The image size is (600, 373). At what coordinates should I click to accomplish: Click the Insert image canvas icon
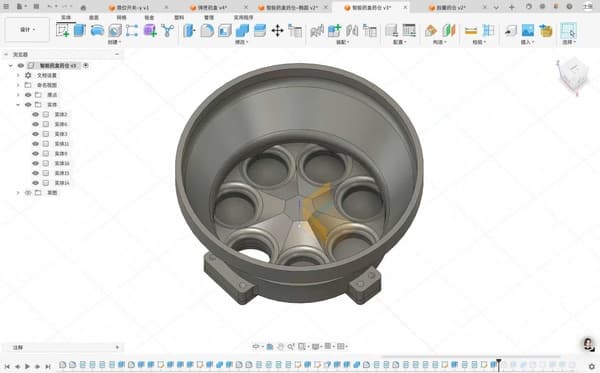click(528, 30)
